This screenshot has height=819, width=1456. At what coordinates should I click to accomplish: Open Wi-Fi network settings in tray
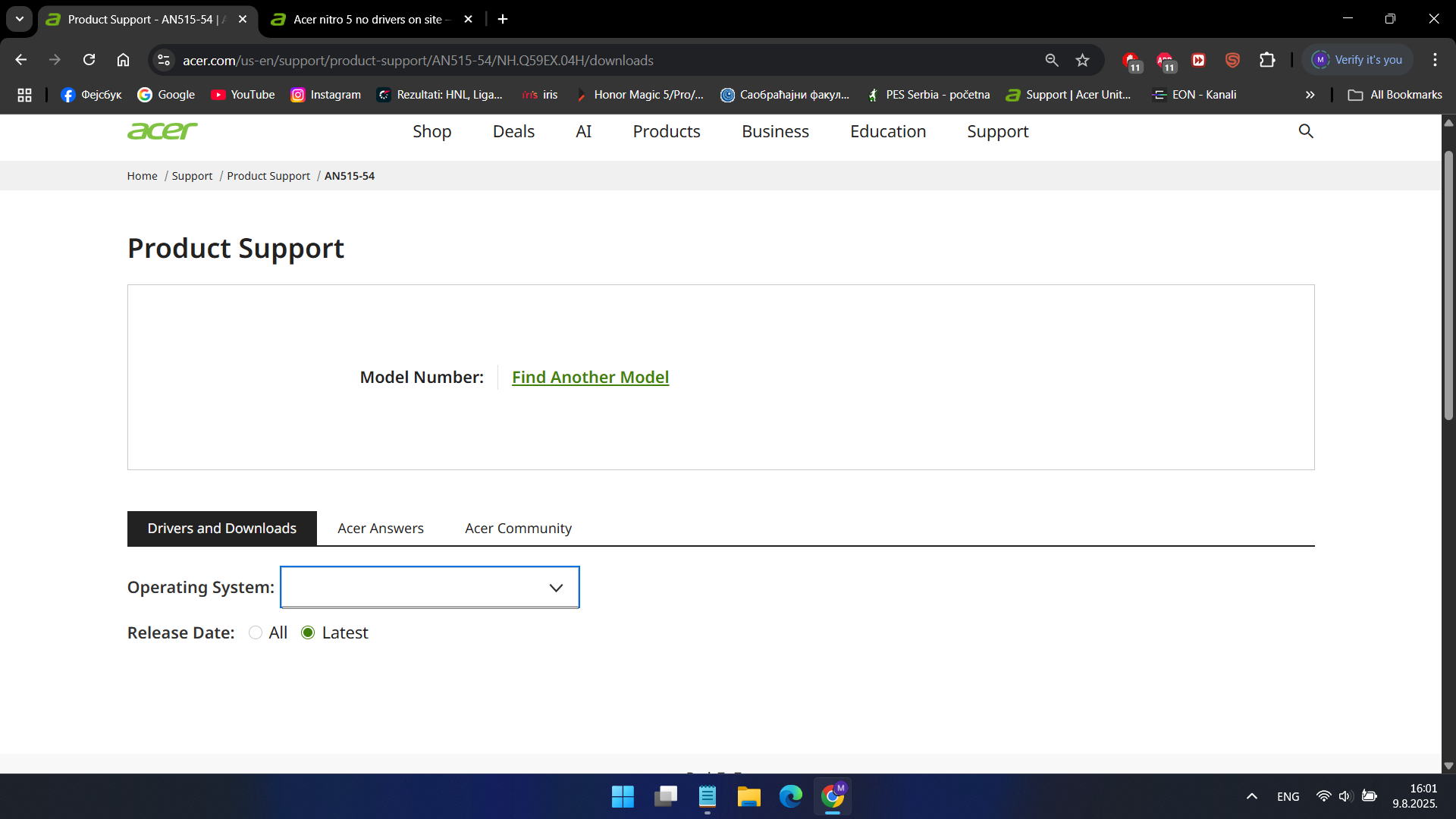coord(1323,796)
